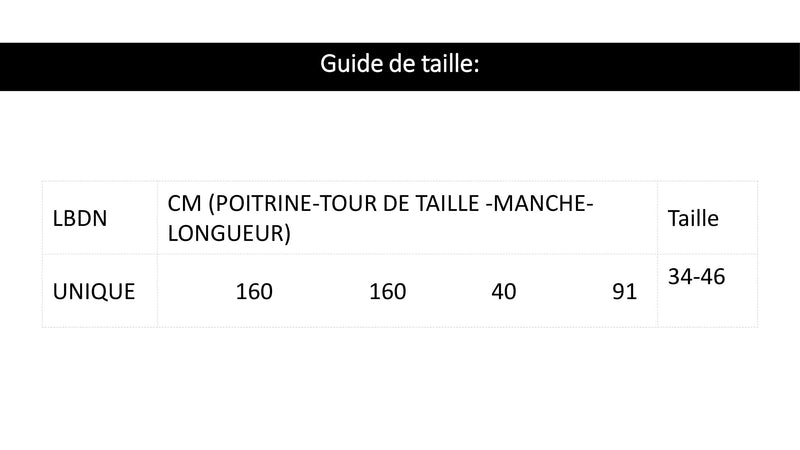The image size is (800, 450).
Task: Click the UNIQUE row label
Action: [94, 292]
